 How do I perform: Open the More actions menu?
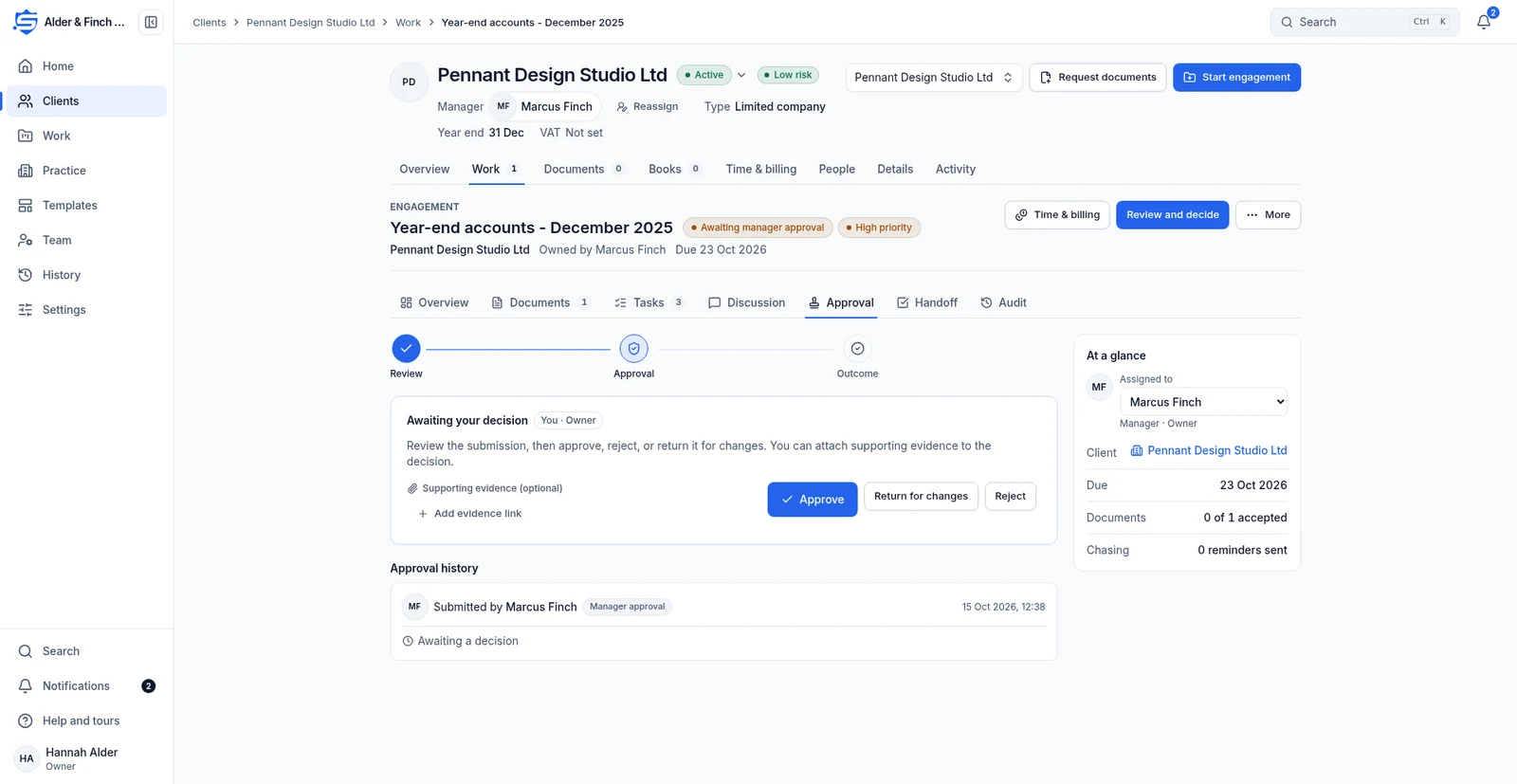[1268, 215]
